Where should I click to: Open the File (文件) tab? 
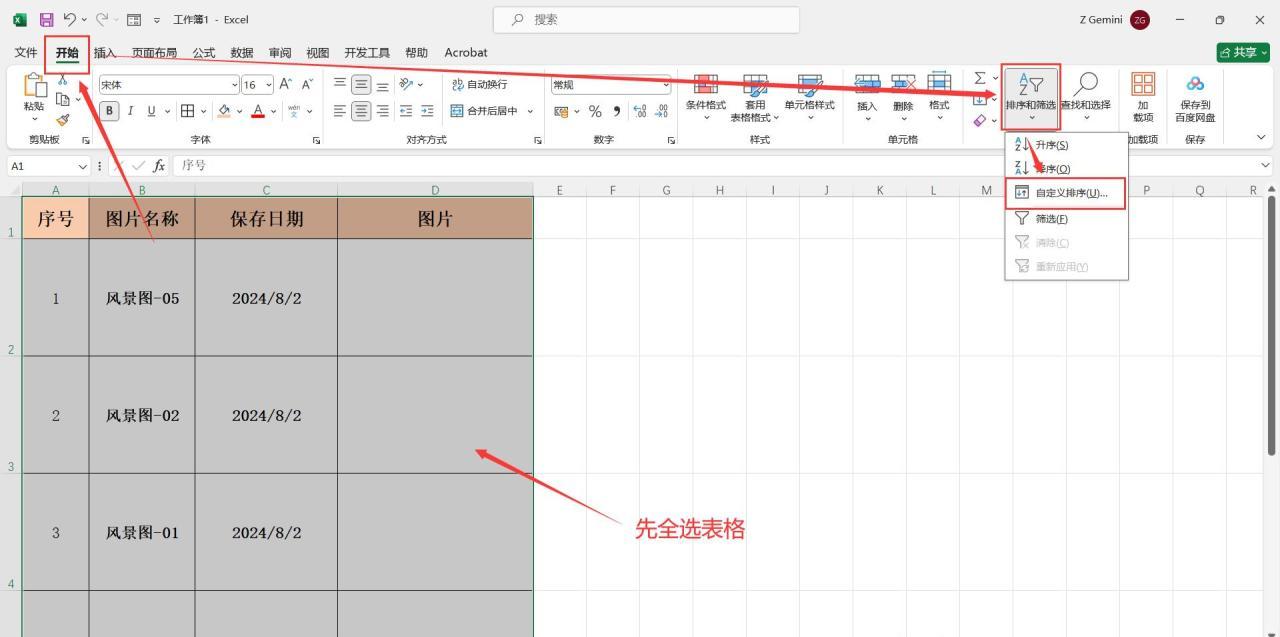coord(26,52)
